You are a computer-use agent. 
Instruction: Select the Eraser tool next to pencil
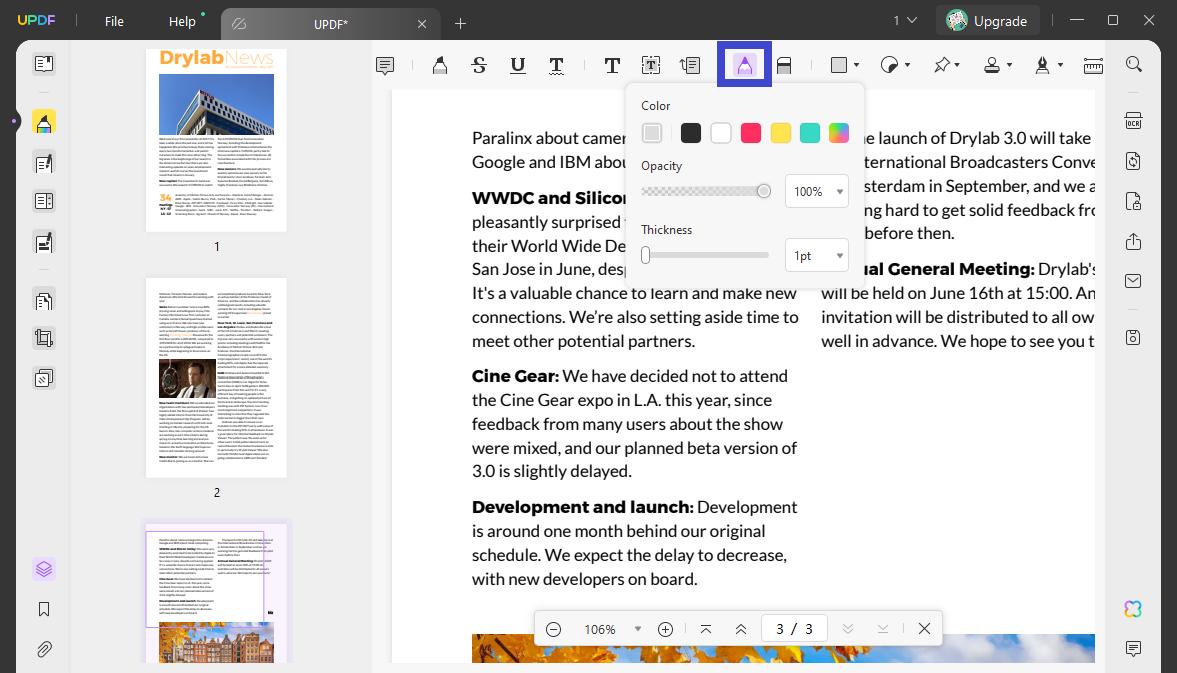[784, 65]
